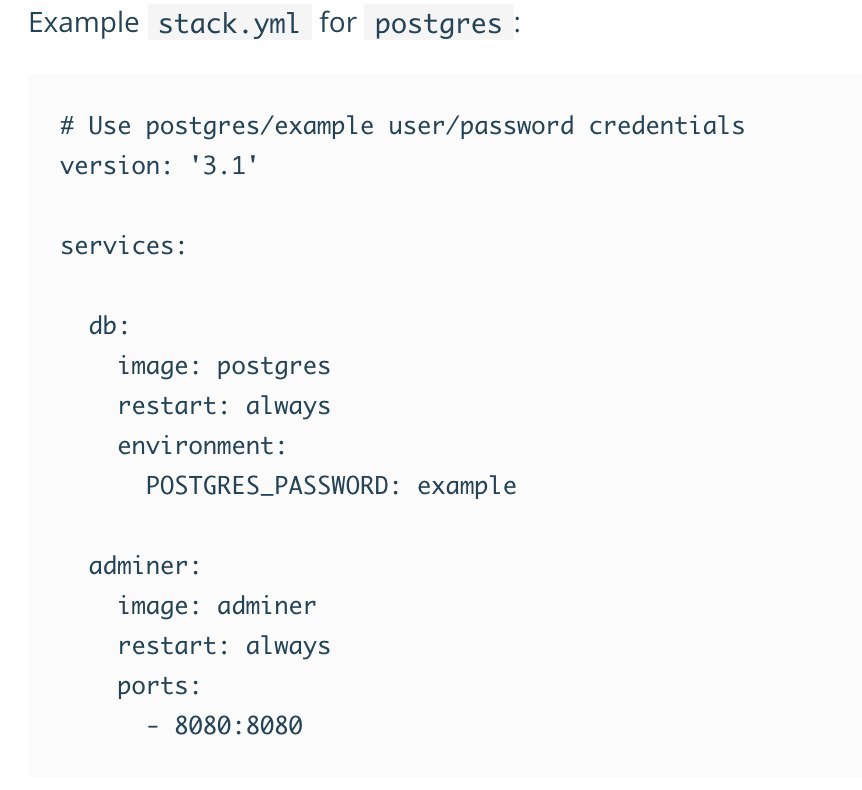Click the 8080:8080 port mapping
Viewport: 862px width, 790px height.
pyautogui.click(x=238, y=726)
